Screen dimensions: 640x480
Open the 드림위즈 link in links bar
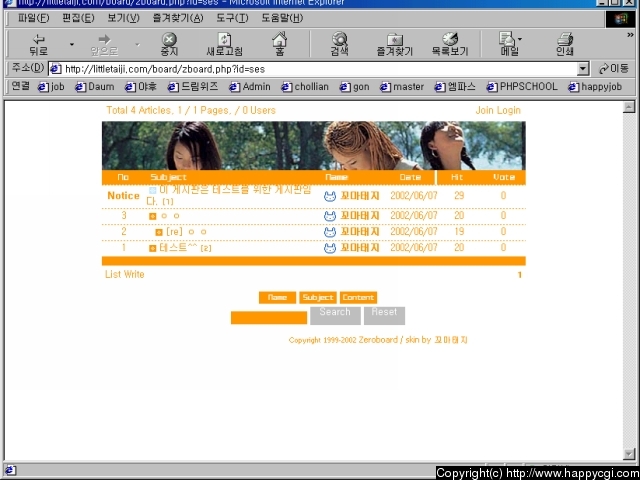pos(193,87)
